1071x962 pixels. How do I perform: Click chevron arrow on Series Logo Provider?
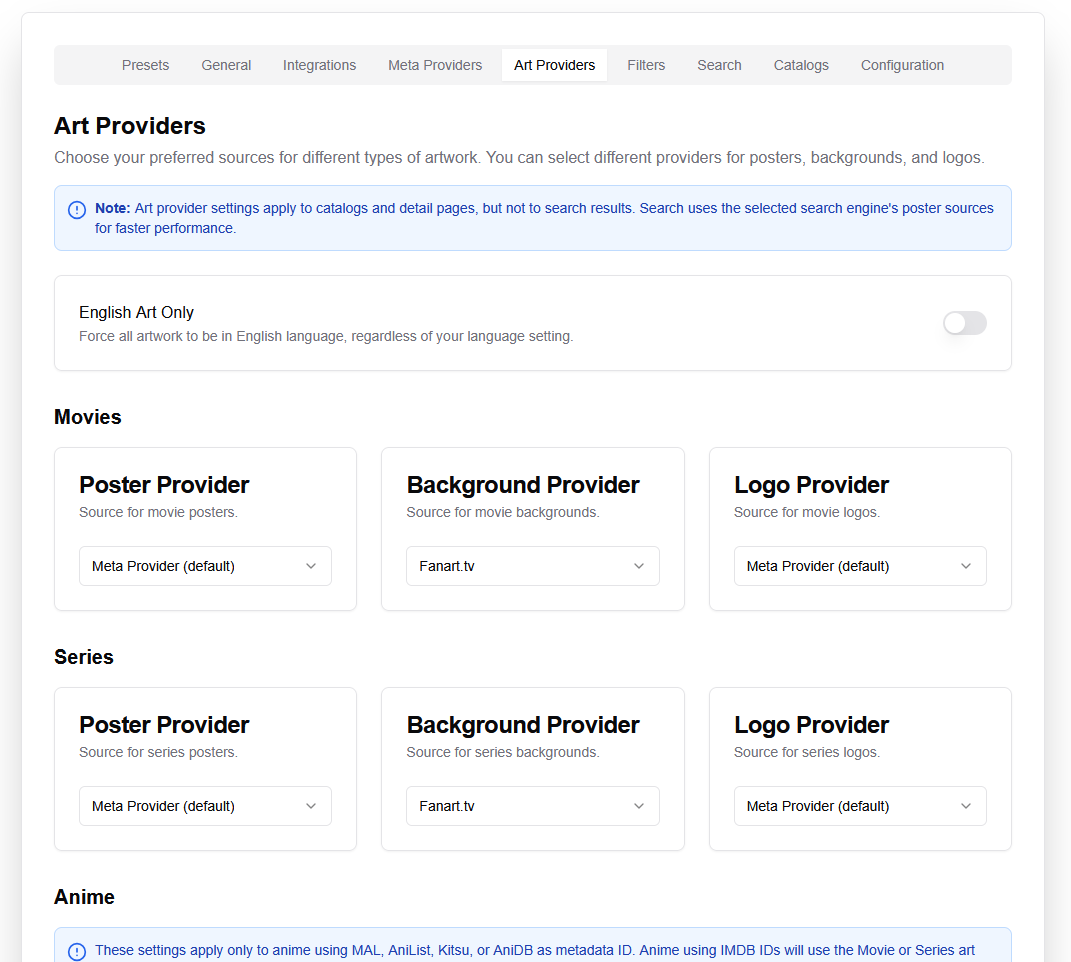966,806
